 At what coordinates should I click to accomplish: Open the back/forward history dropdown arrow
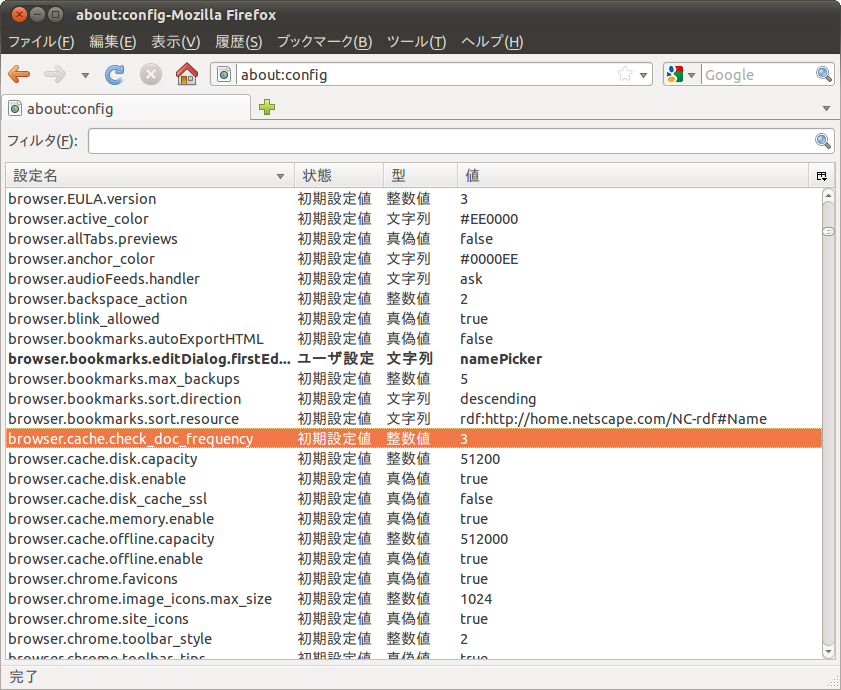pos(85,75)
